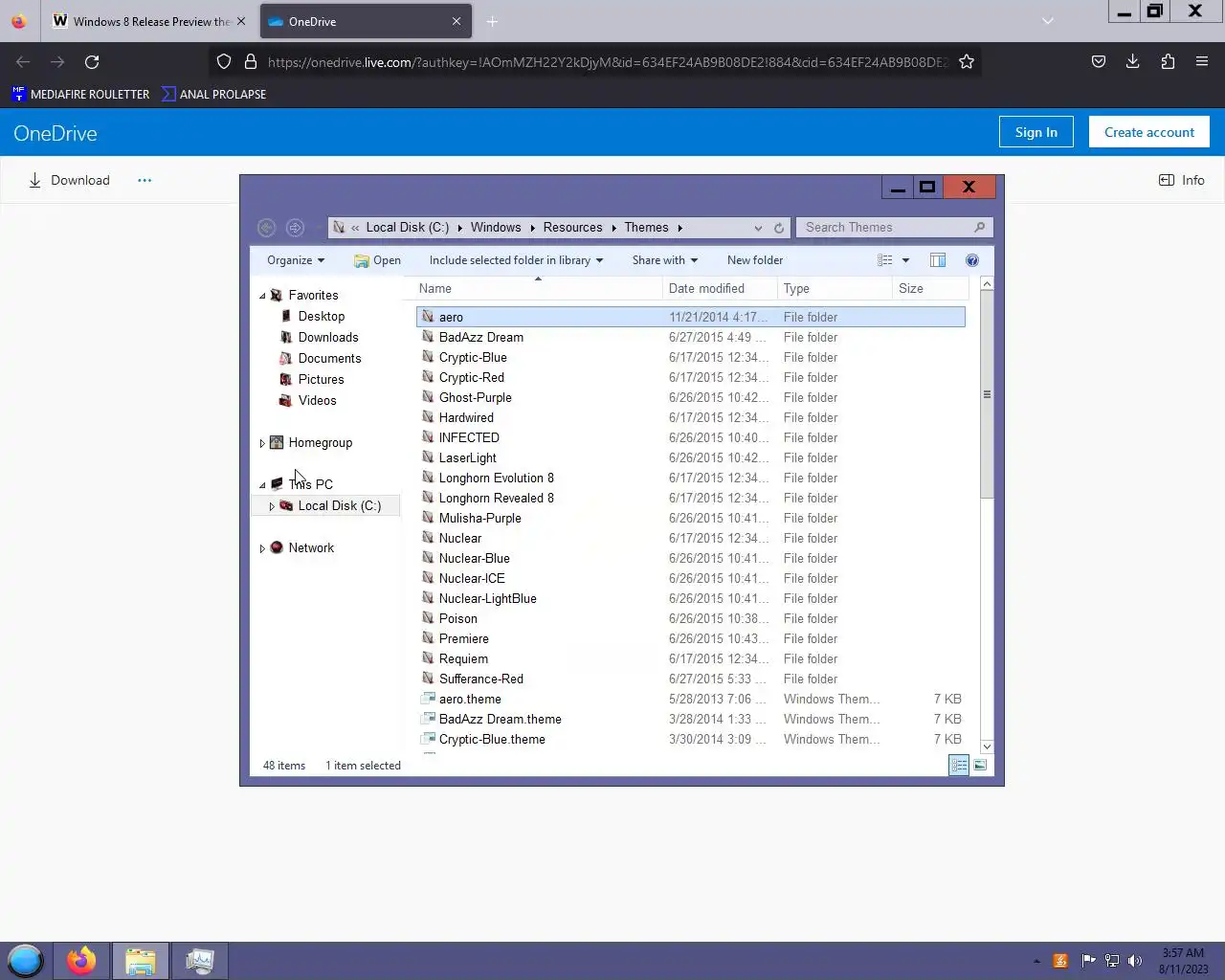The height and width of the screenshot is (980, 1225).
Task: Open File Explorer from the taskbar
Action: (x=141, y=961)
